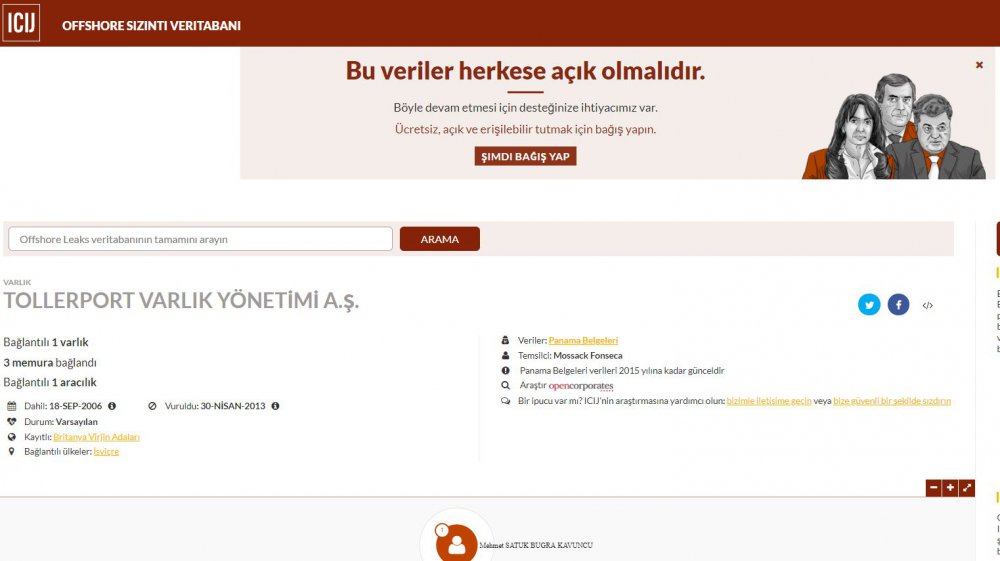
Task: Zoom out the graph with minus button
Action: coord(934,488)
